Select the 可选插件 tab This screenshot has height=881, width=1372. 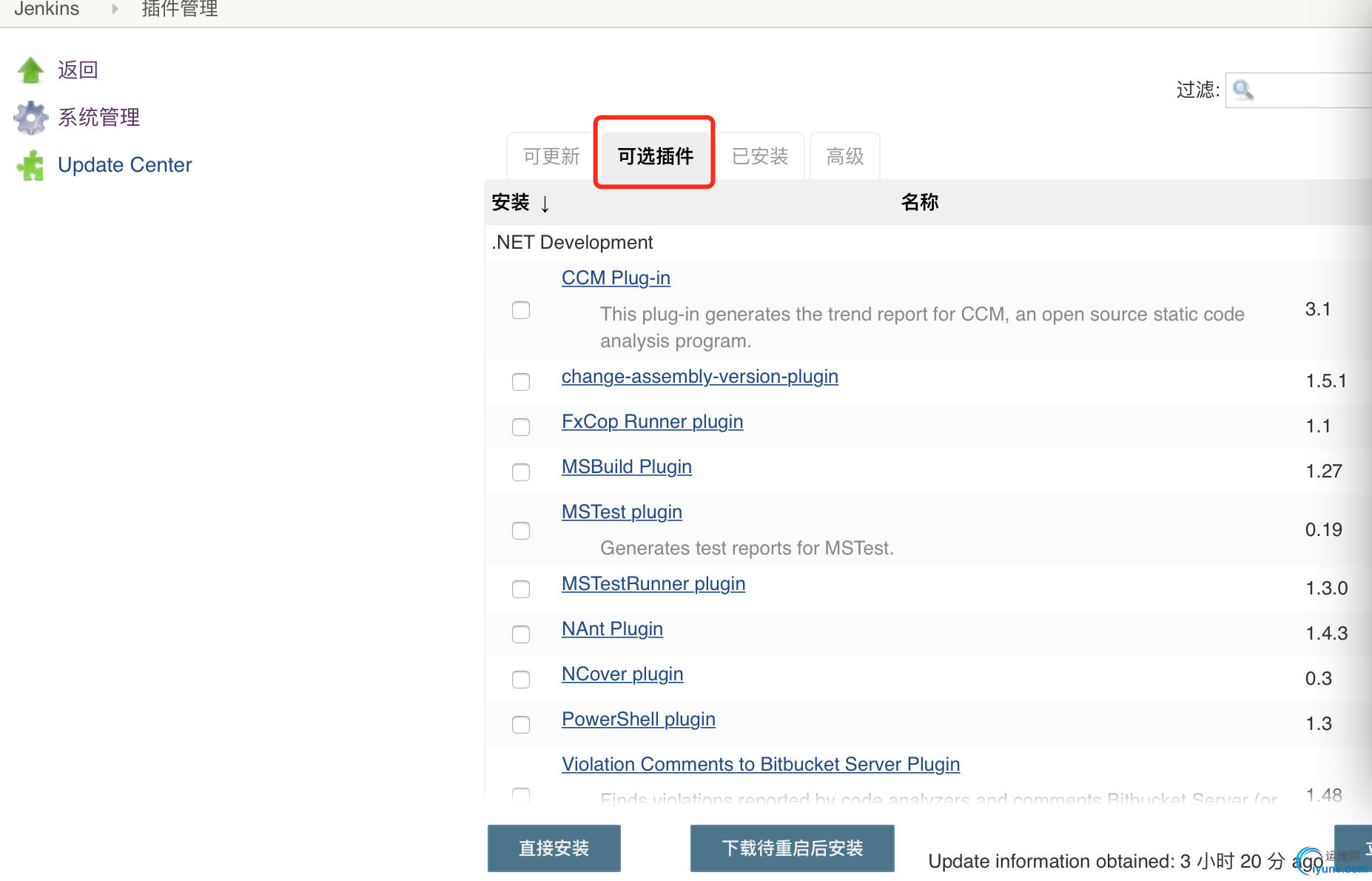pos(656,156)
